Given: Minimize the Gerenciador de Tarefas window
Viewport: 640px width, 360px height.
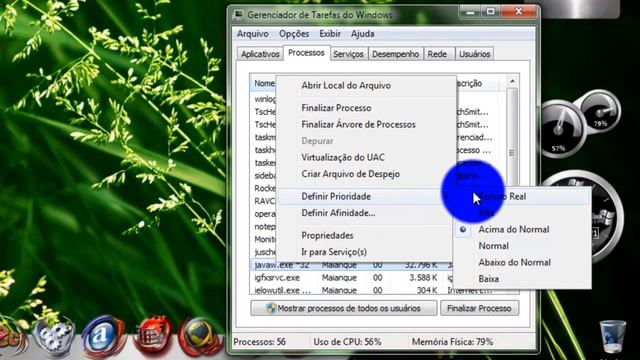Looking at the screenshot, I should point(471,12).
